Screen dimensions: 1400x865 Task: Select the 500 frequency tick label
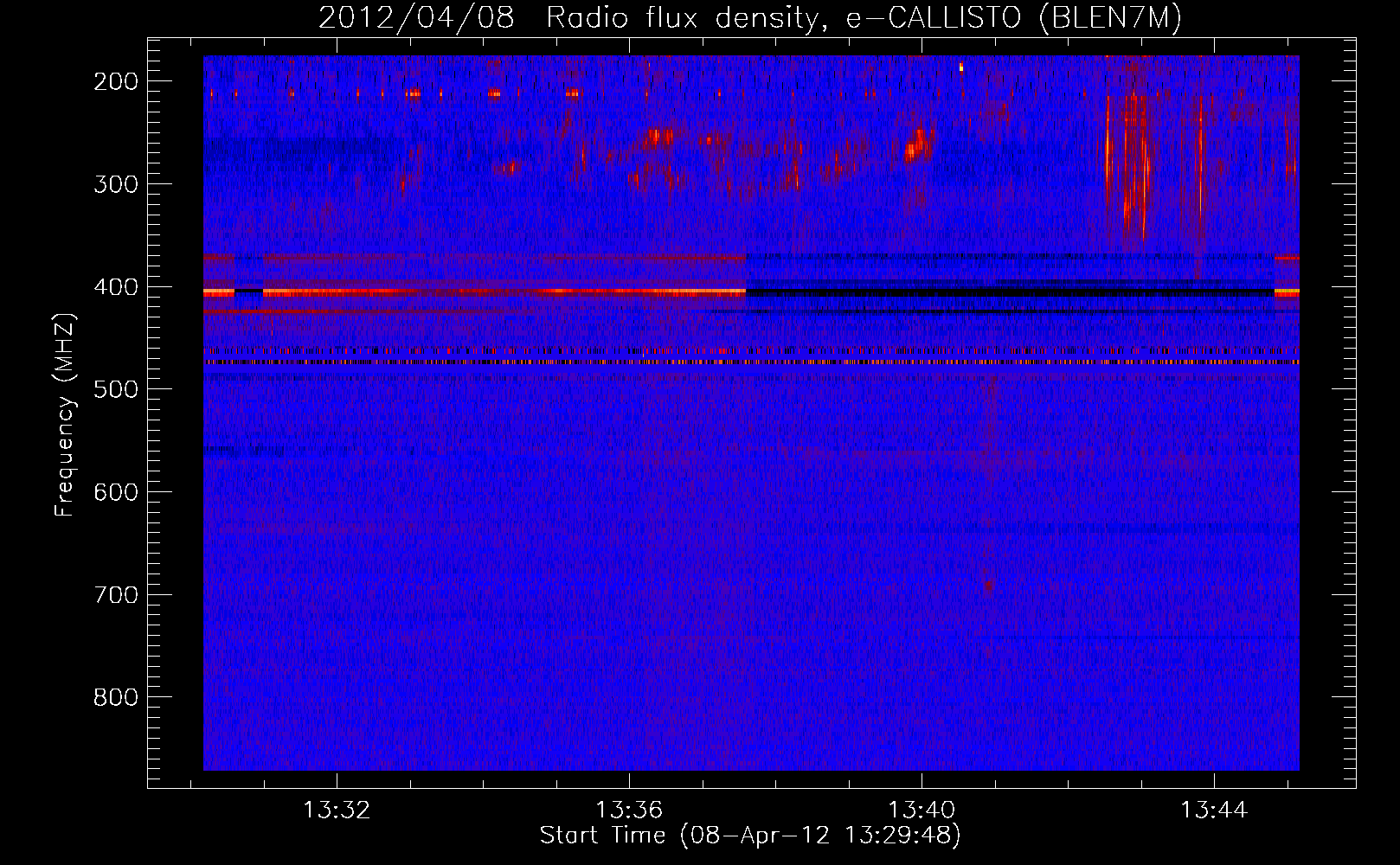116,389
